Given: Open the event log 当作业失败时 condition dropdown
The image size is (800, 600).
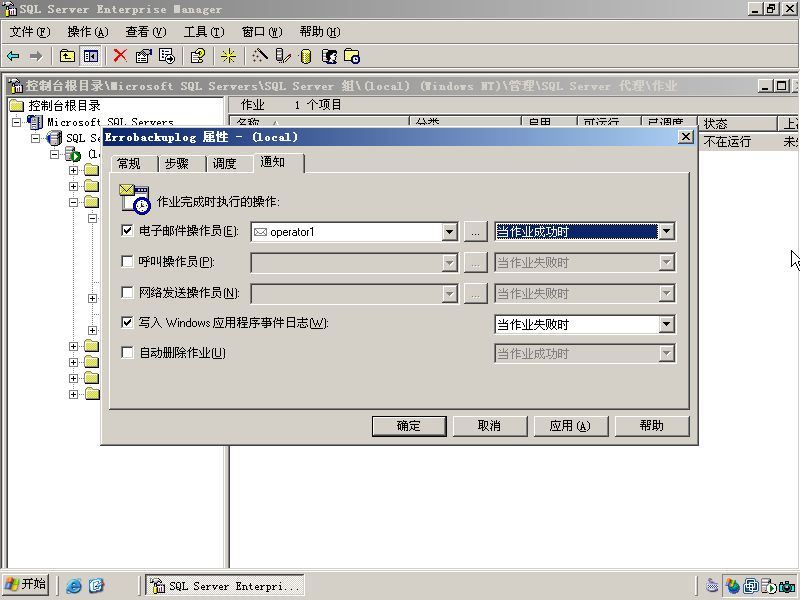Looking at the screenshot, I should [666, 324].
